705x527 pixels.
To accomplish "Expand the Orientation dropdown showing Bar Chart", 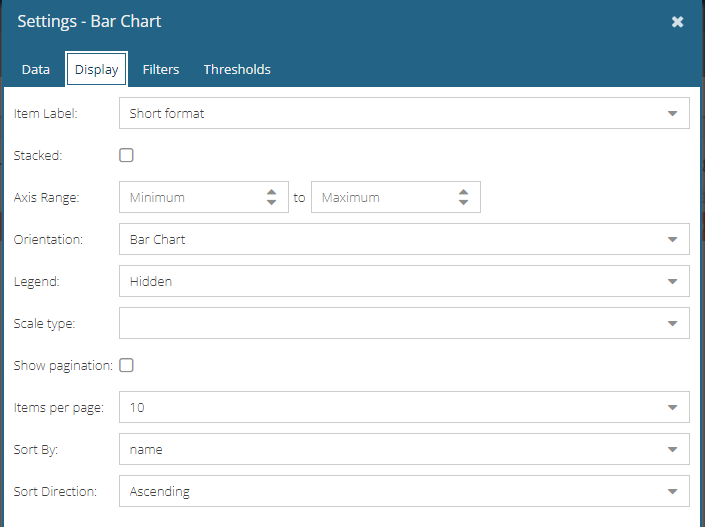I will tap(404, 239).
